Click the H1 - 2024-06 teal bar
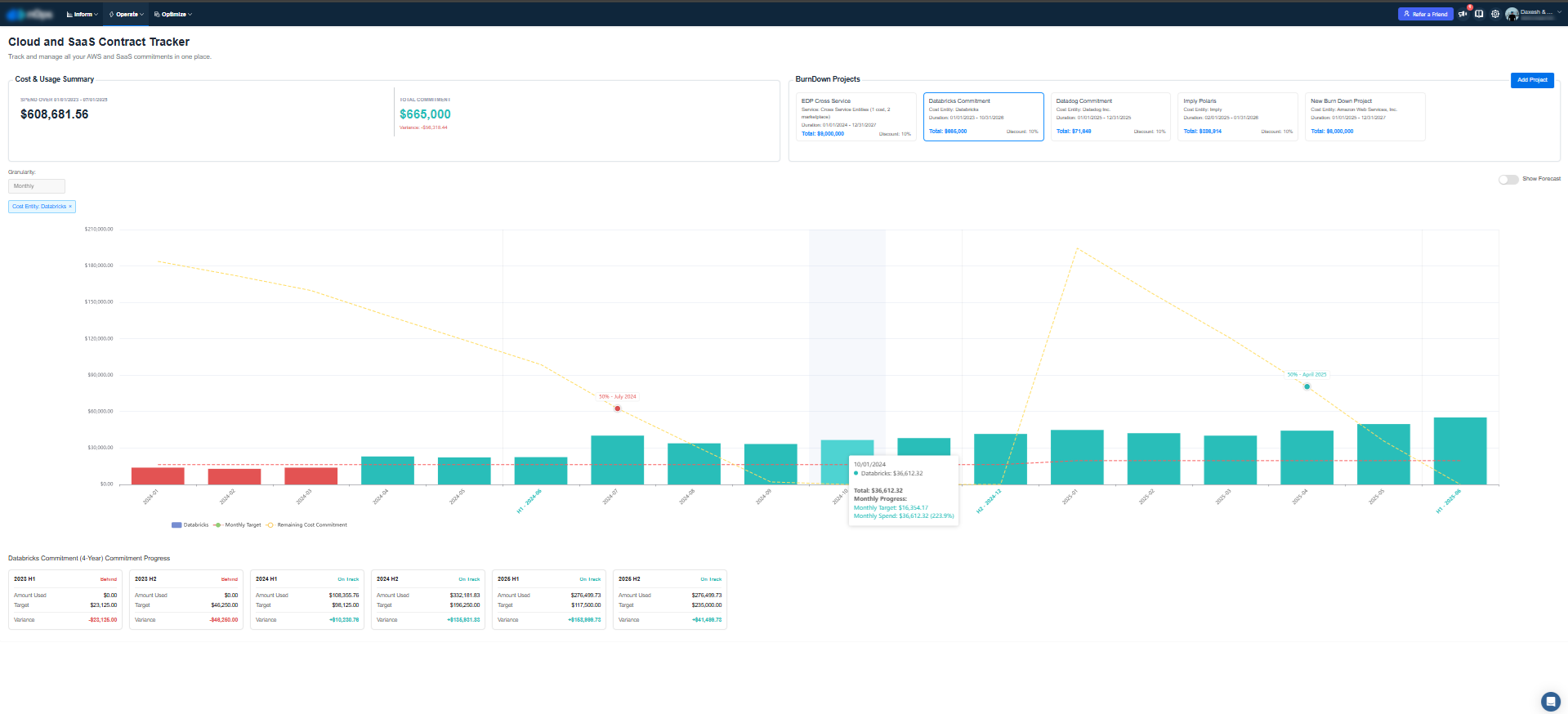Screen dimensions: 1568x714 [x=541, y=471]
